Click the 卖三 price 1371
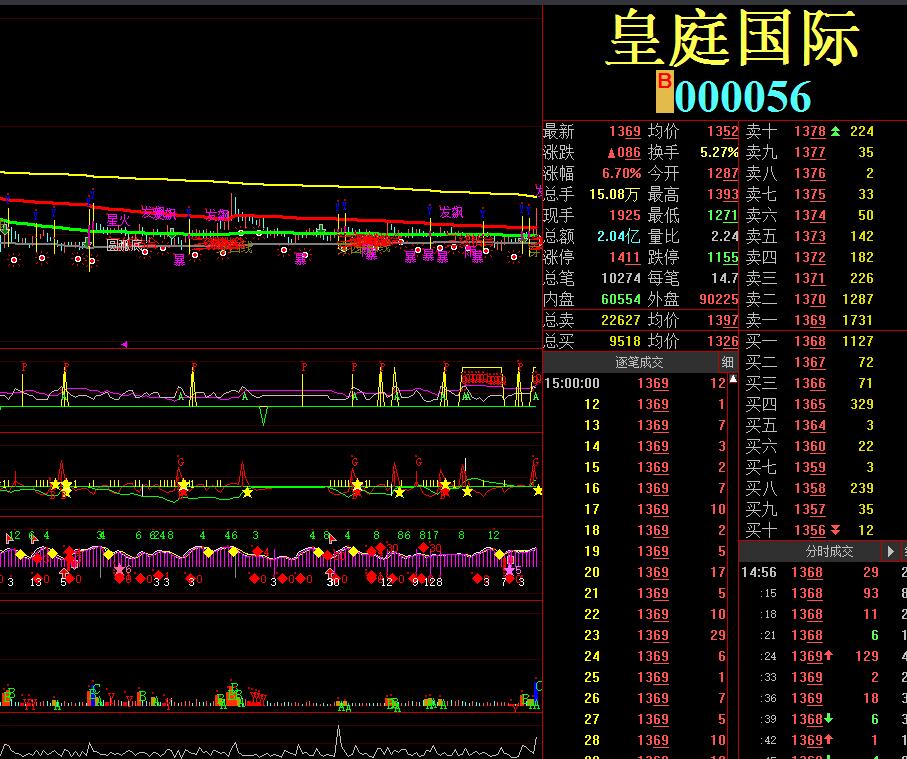Viewport: 907px width, 759px height. 810,278
